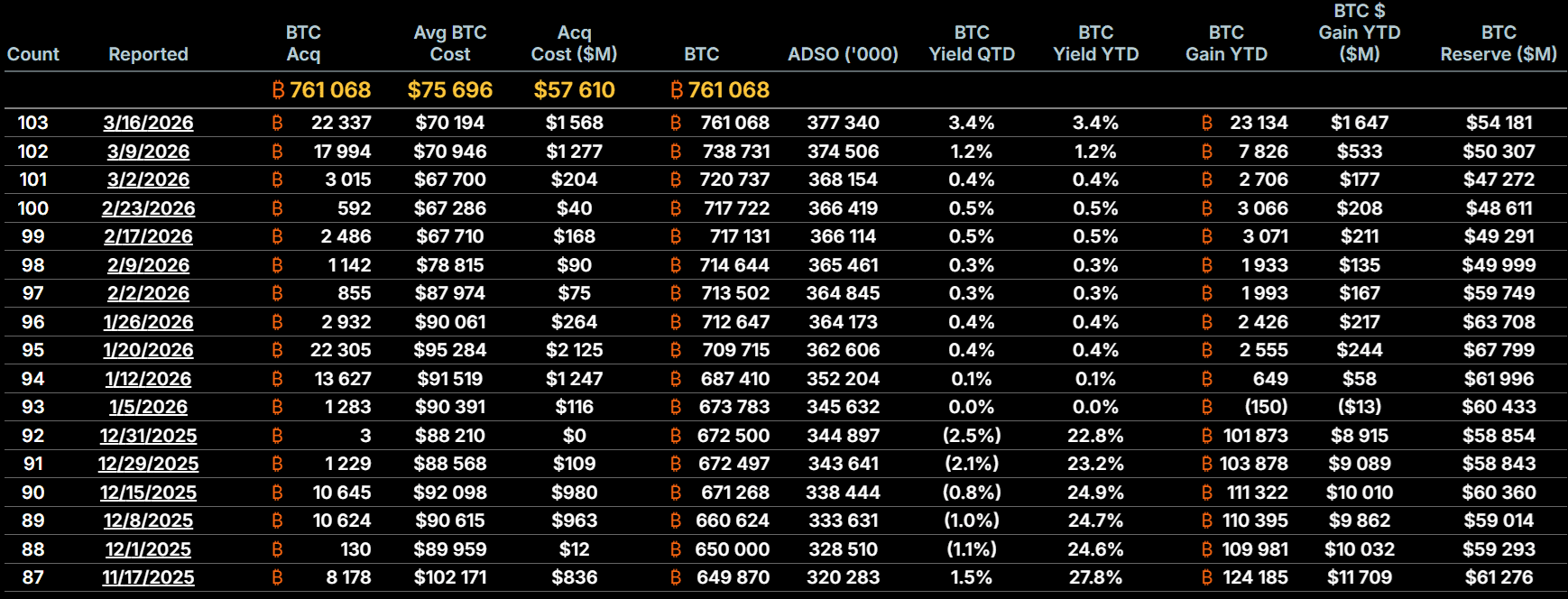
Task: Click the Bitcoin icon next to 22 337
Action: (277, 123)
